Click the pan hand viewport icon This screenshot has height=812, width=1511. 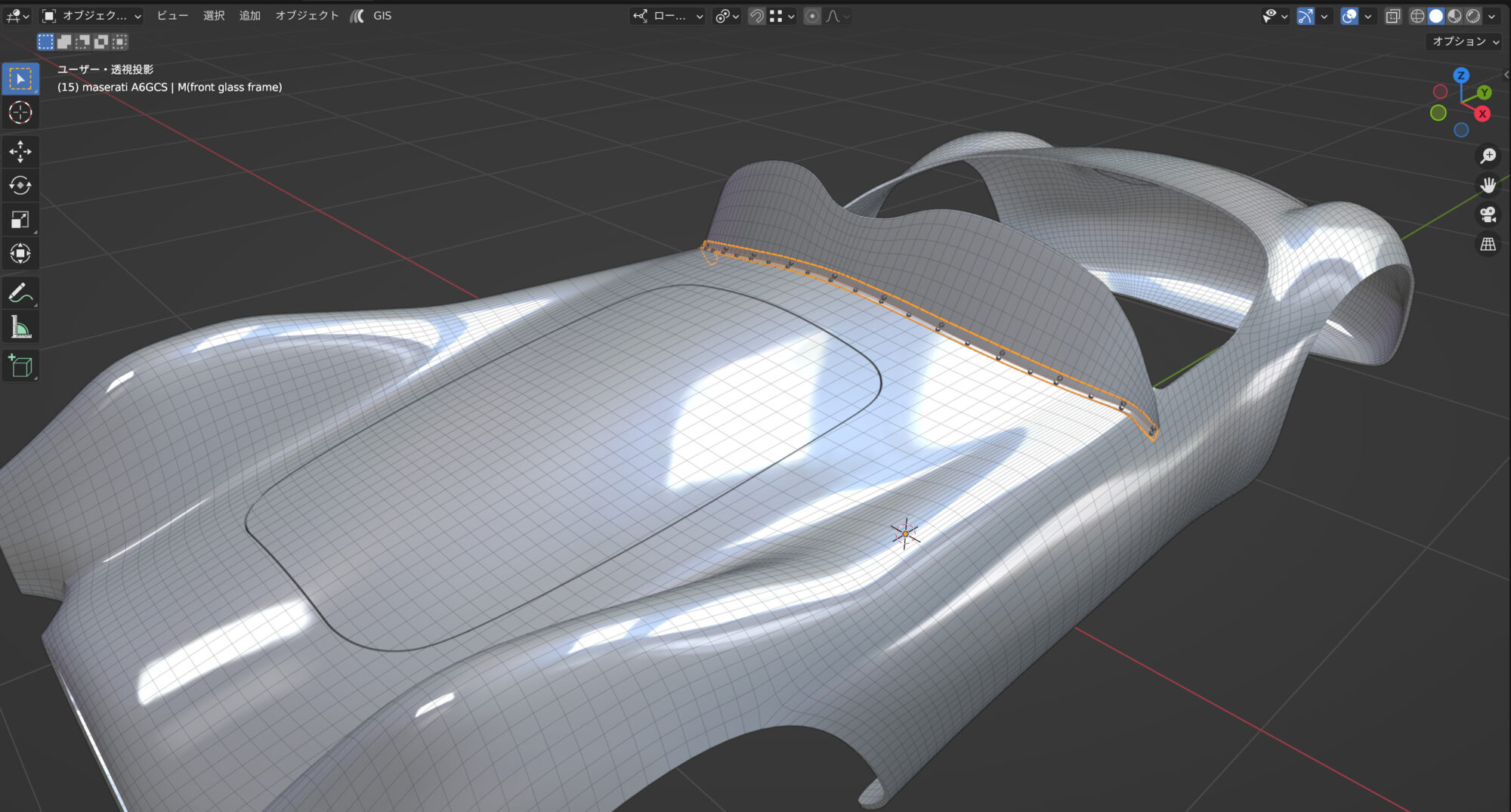1488,185
